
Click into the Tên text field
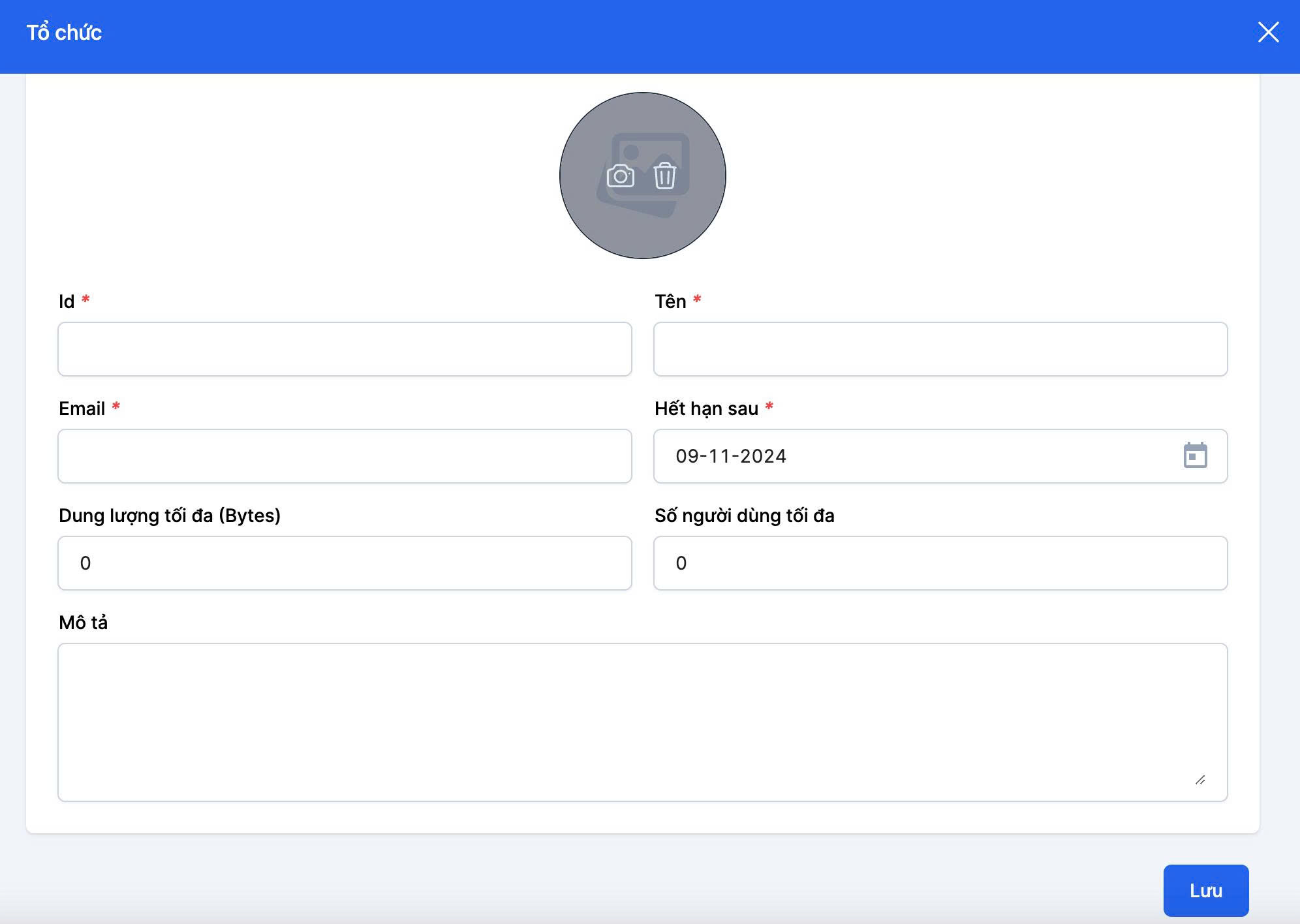coord(940,349)
